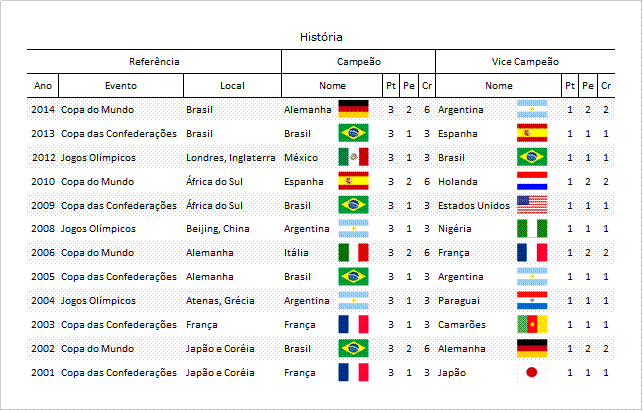Click the Spain flag in 2013 runner-up column
Screen dimensions: 643x411
pos(532,133)
